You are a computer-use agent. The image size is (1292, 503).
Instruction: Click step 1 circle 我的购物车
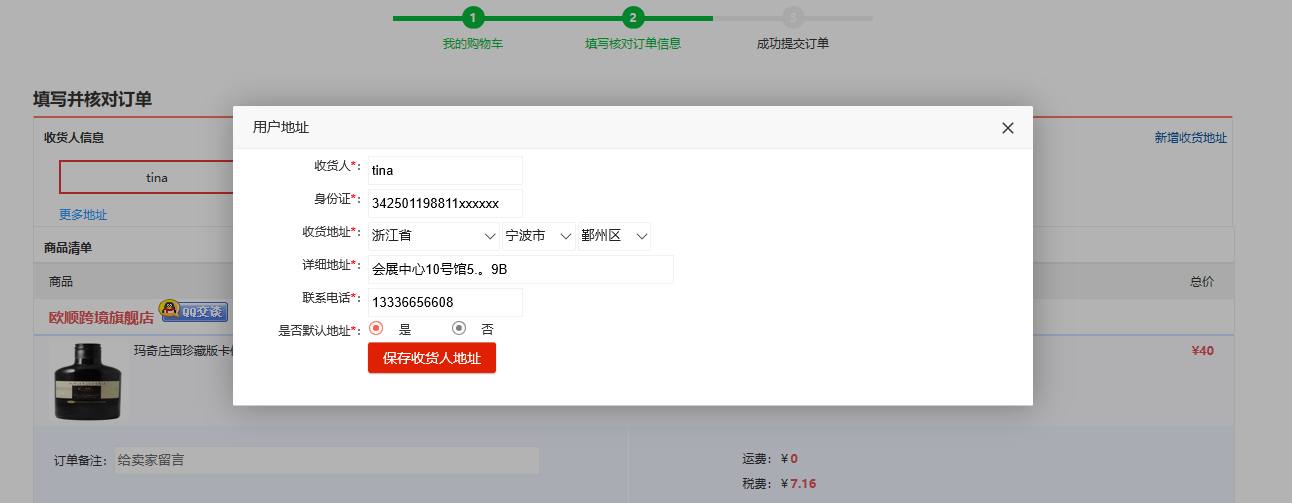point(473,18)
